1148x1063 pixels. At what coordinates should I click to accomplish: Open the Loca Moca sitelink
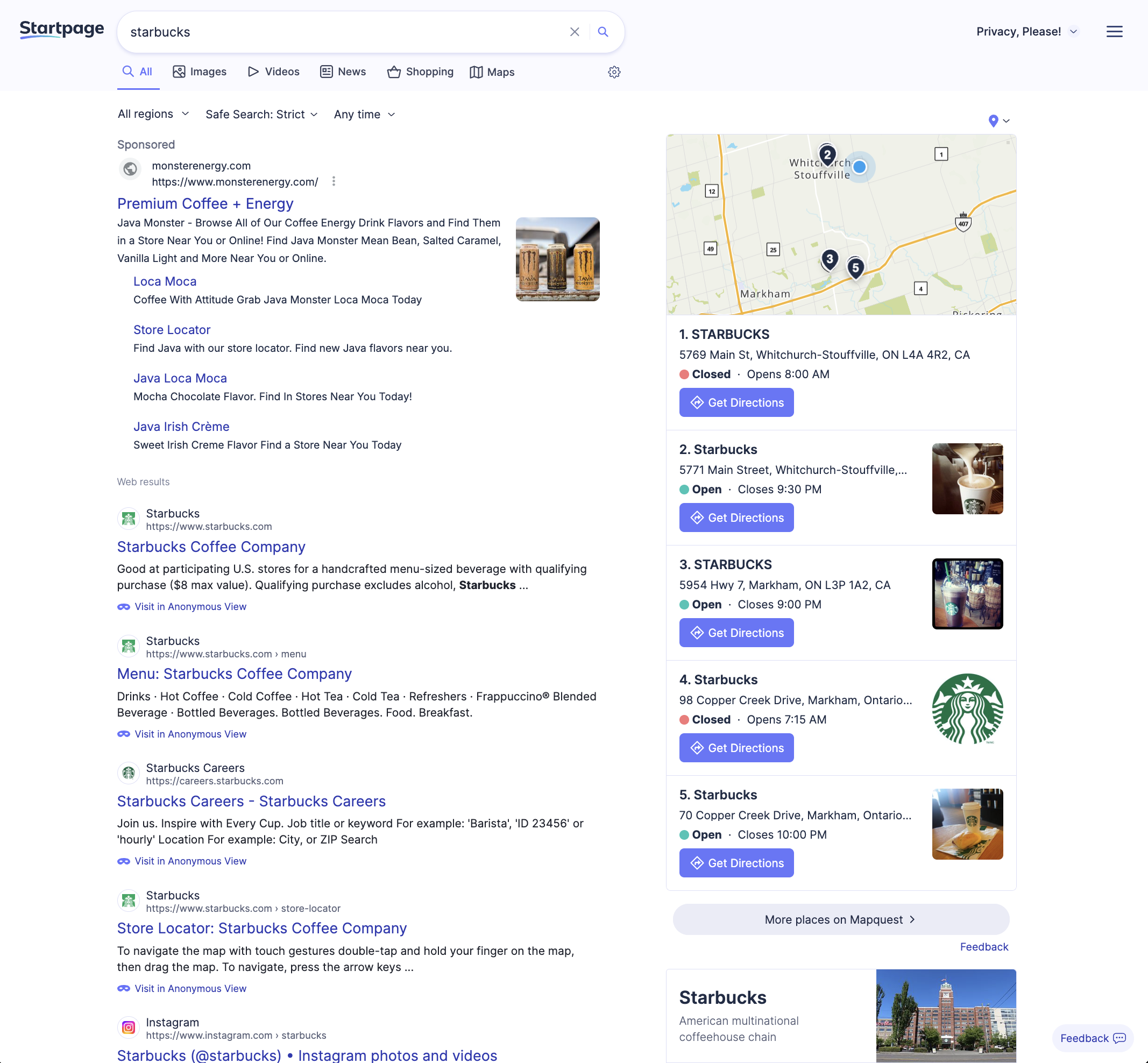(x=165, y=281)
